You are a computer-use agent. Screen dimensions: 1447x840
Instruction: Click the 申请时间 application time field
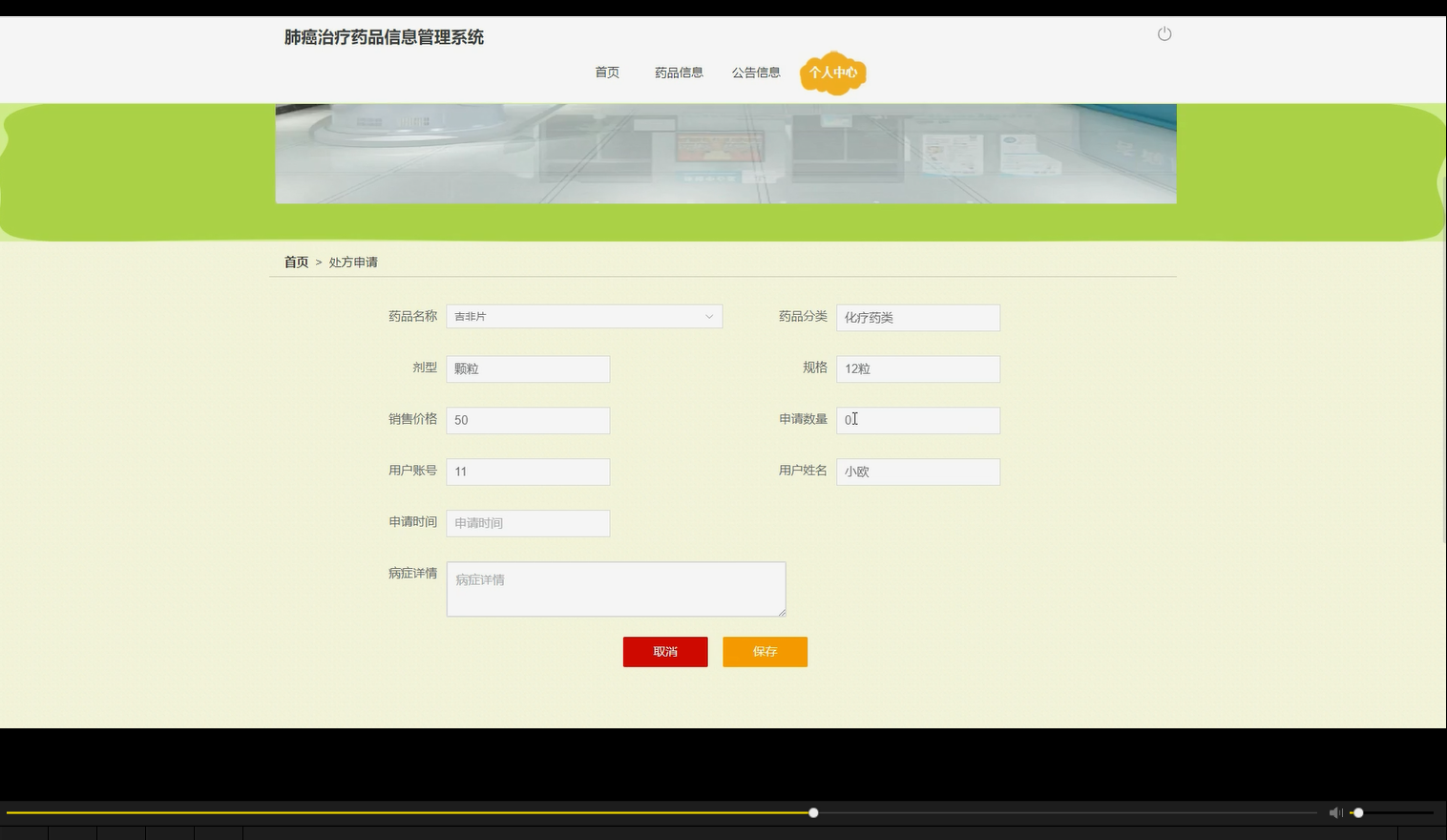tap(528, 523)
